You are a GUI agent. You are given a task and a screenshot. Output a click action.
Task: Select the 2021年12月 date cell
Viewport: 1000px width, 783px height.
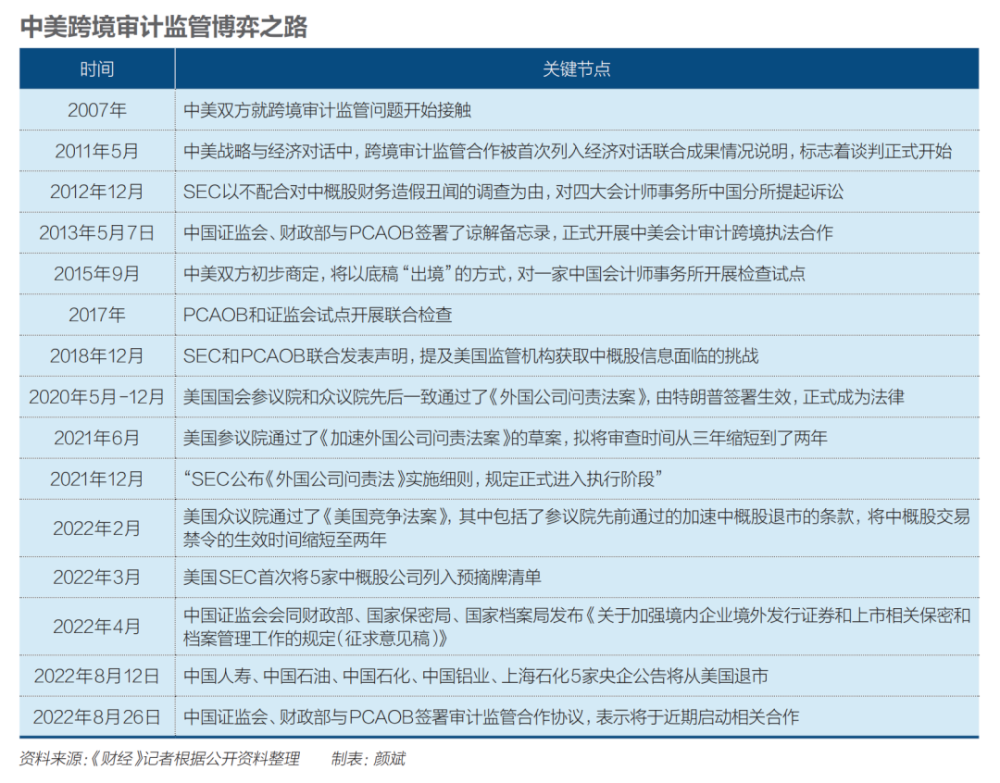tap(97, 478)
